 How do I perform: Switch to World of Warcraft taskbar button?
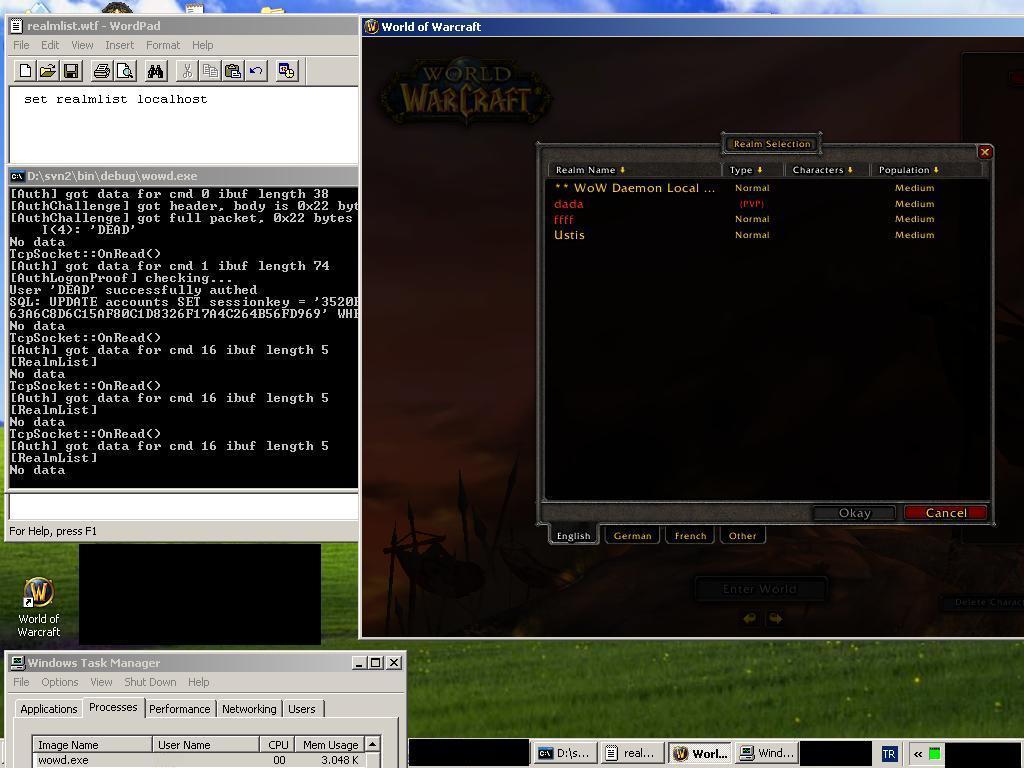(x=700, y=754)
